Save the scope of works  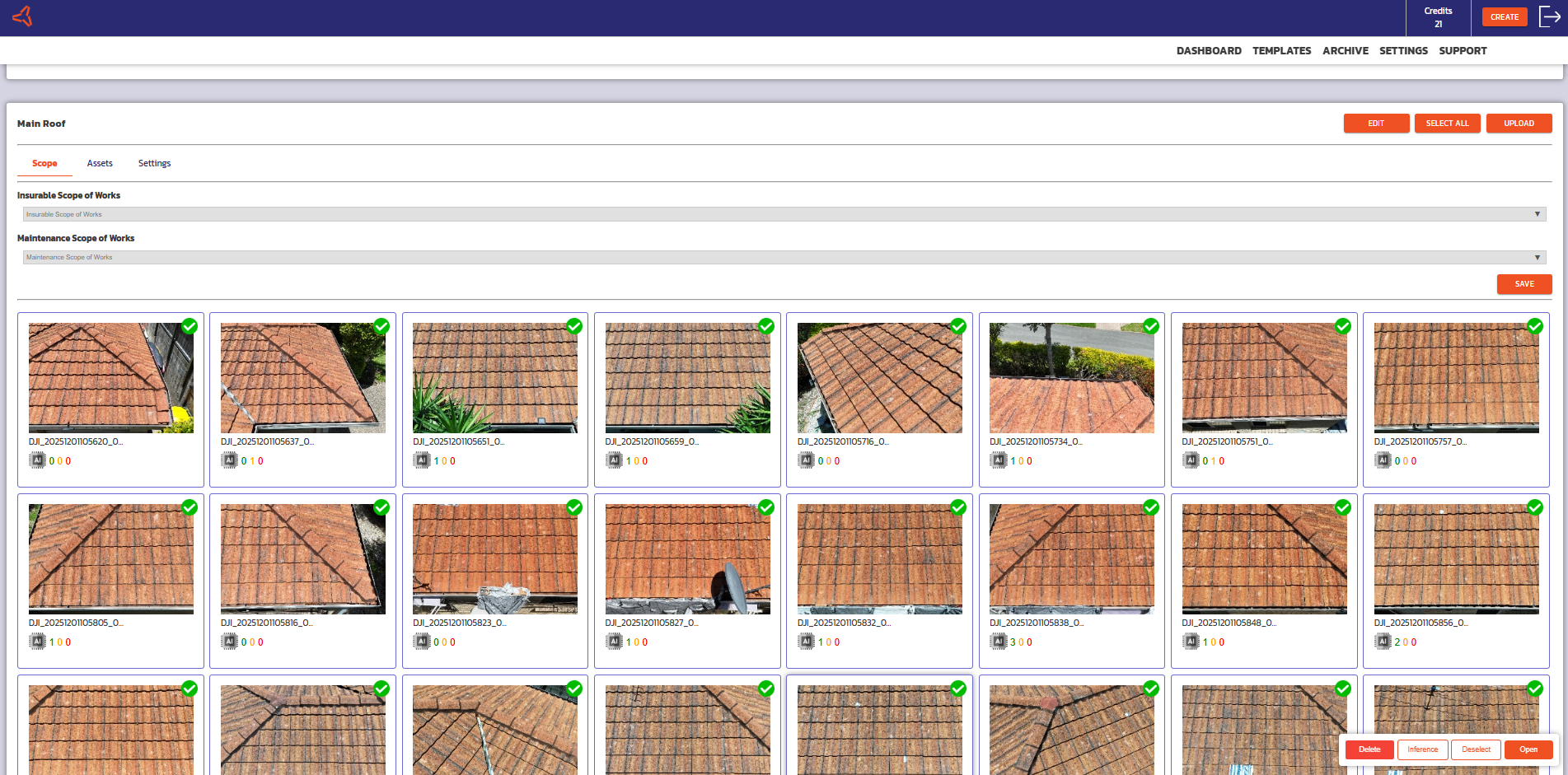point(1524,284)
